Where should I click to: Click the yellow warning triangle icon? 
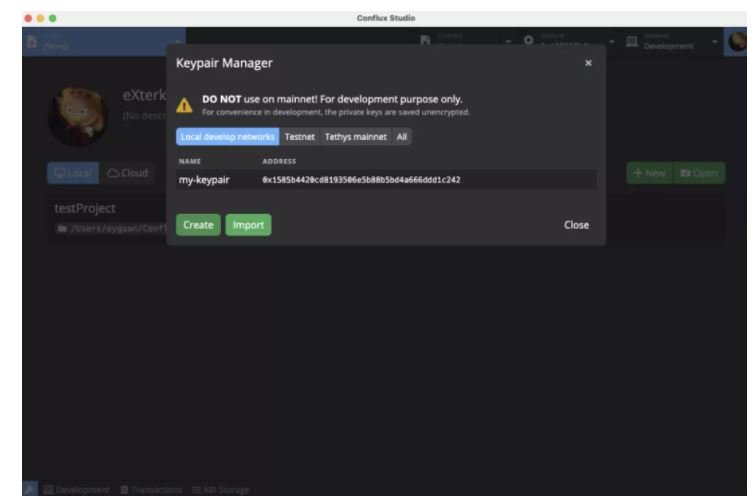tap(184, 105)
